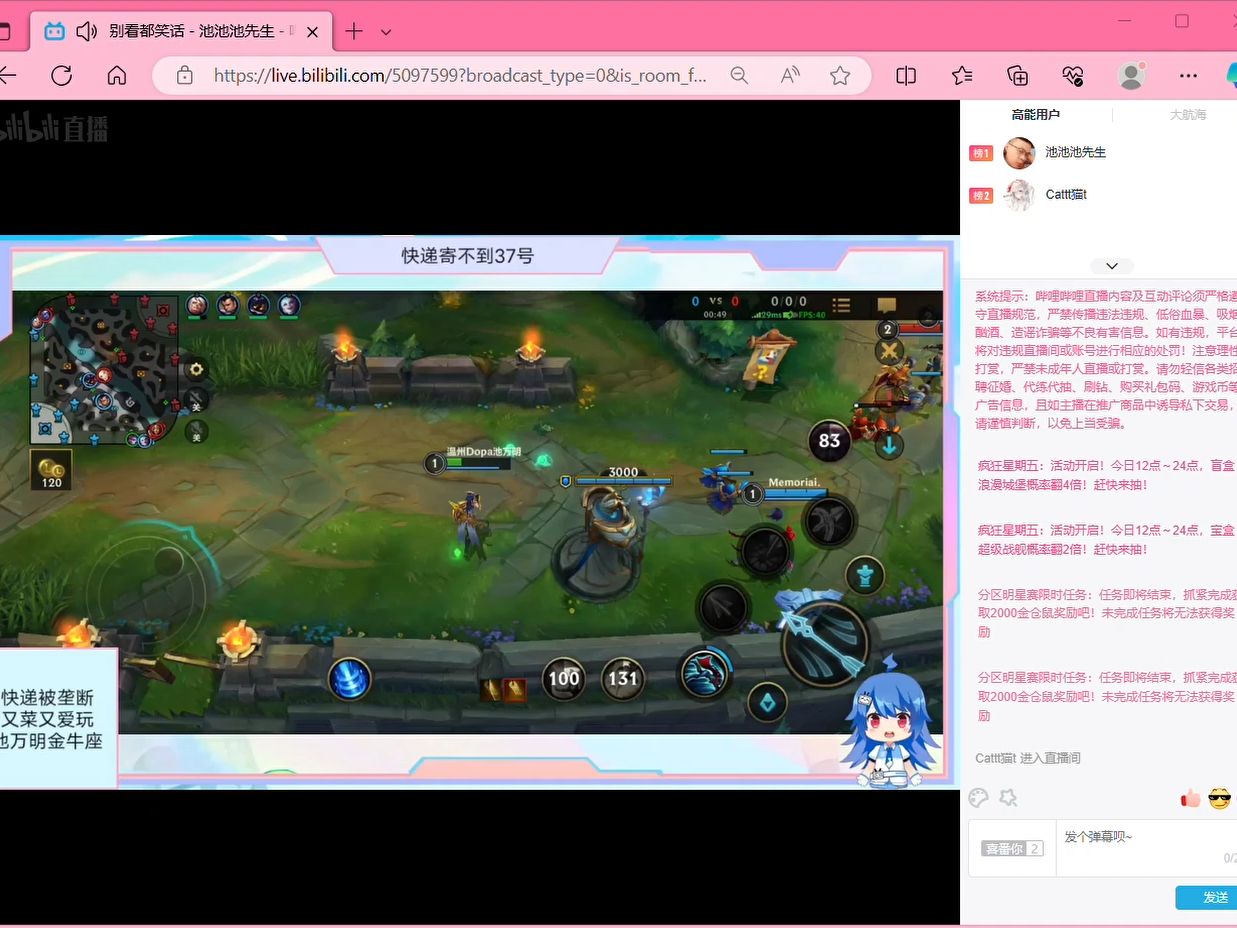This screenshot has height=928, width=1237.
Task: Open the gear settings beside the minimap
Action: point(196,369)
